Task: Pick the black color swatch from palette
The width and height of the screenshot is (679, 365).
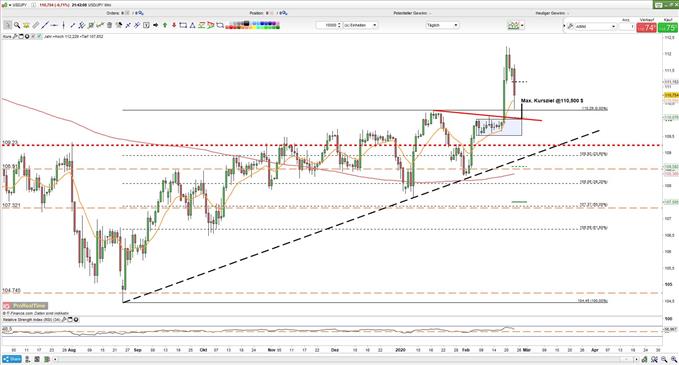Action: pos(246,23)
